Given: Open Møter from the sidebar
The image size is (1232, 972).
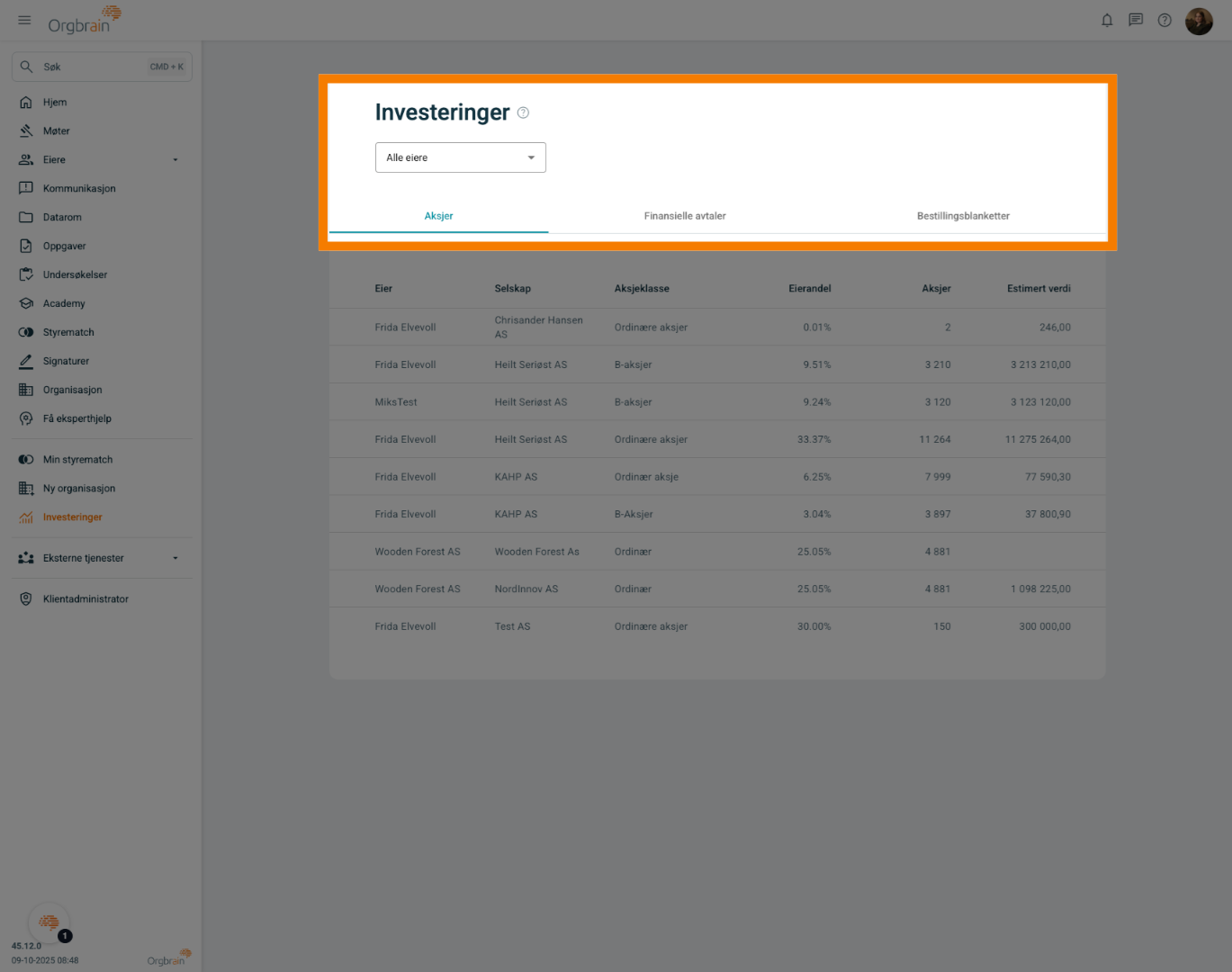Looking at the screenshot, I should pyautogui.click(x=56, y=131).
